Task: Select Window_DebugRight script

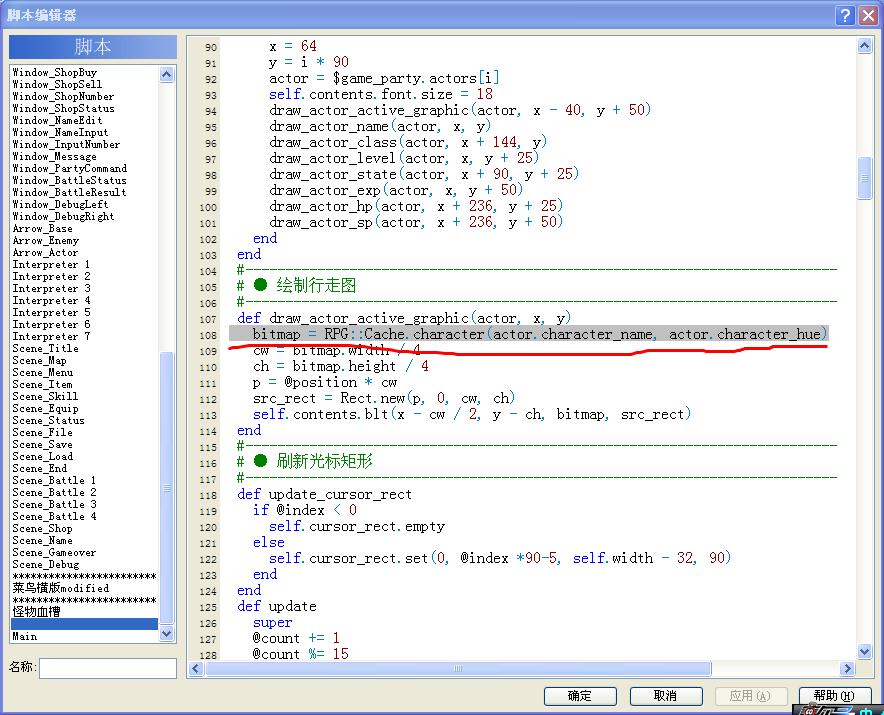Action: pyautogui.click(x=63, y=217)
